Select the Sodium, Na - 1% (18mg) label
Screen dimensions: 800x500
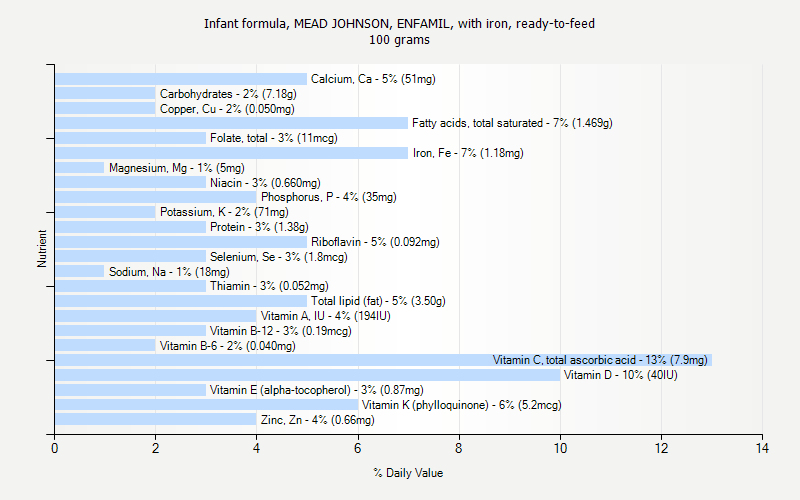[x=169, y=272]
